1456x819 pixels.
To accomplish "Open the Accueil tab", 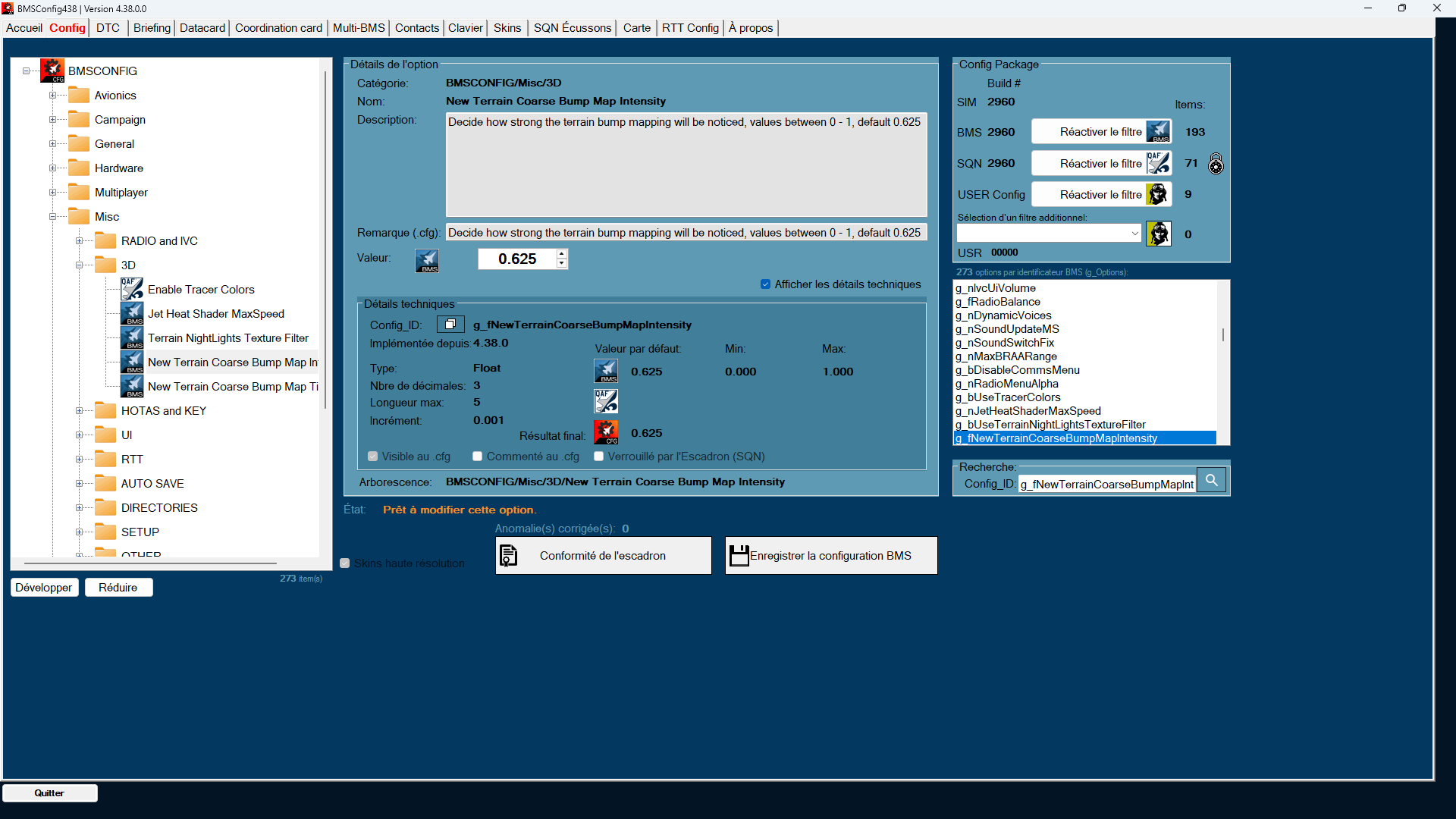I will point(24,28).
